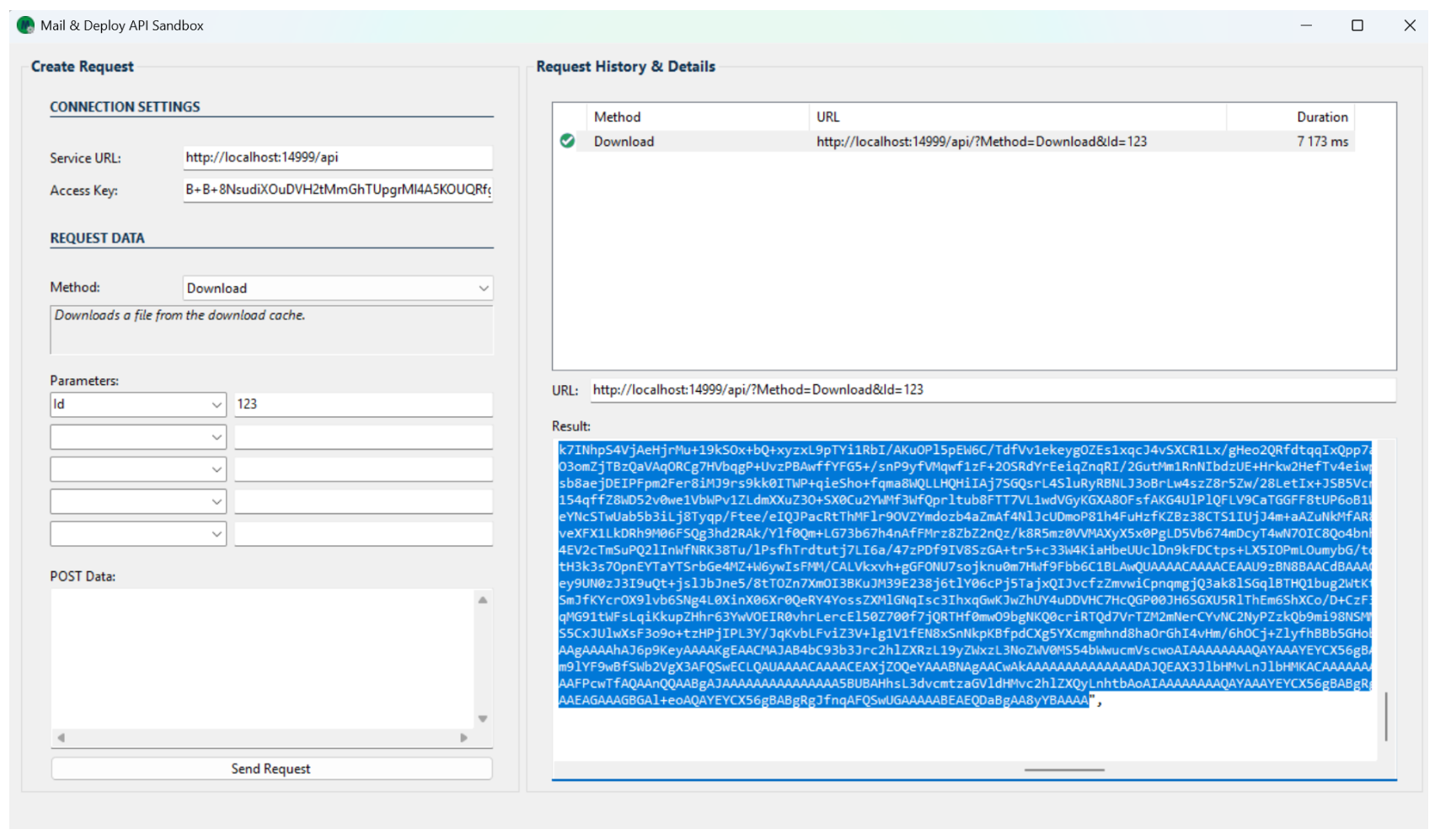The width and height of the screenshot is (1435, 840).
Task: Expand the Id parameter name dropdown
Action: (x=216, y=405)
